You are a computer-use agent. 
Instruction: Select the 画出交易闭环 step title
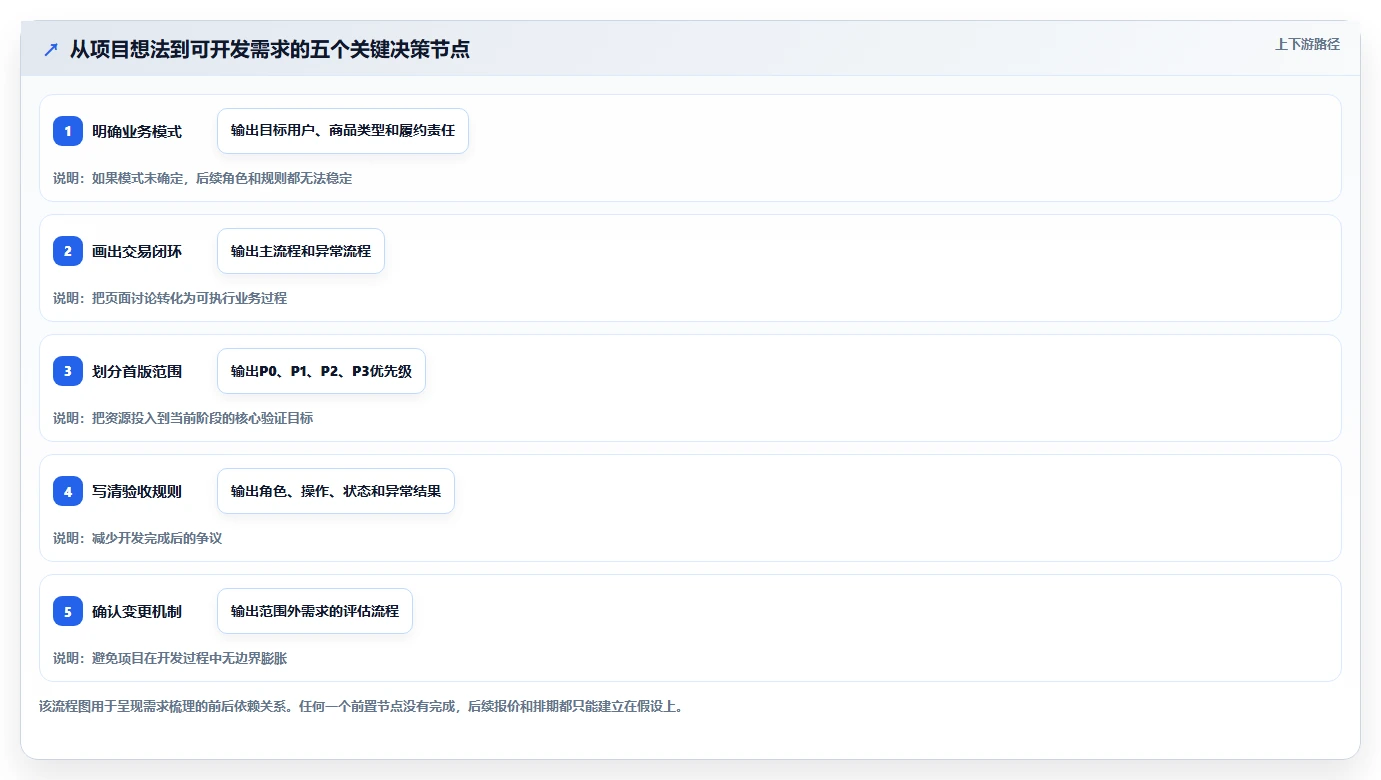point(137,251)
